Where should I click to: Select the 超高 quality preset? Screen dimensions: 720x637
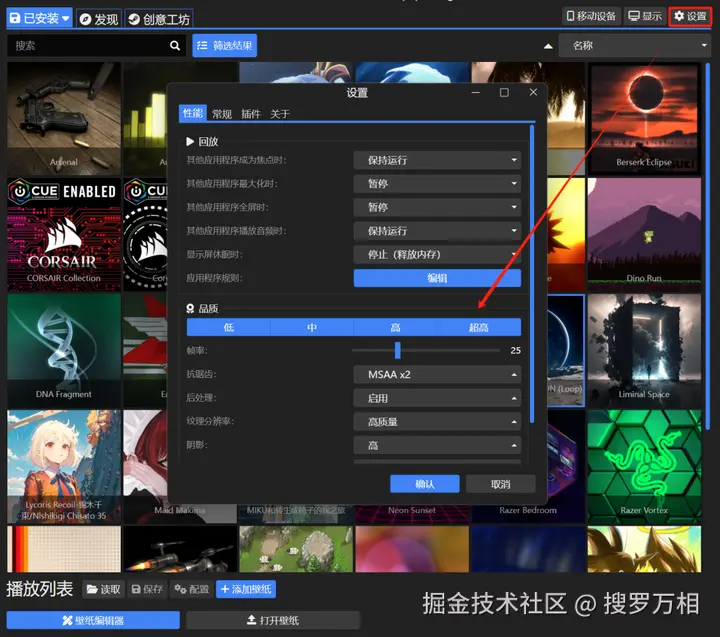click(479, 327)
